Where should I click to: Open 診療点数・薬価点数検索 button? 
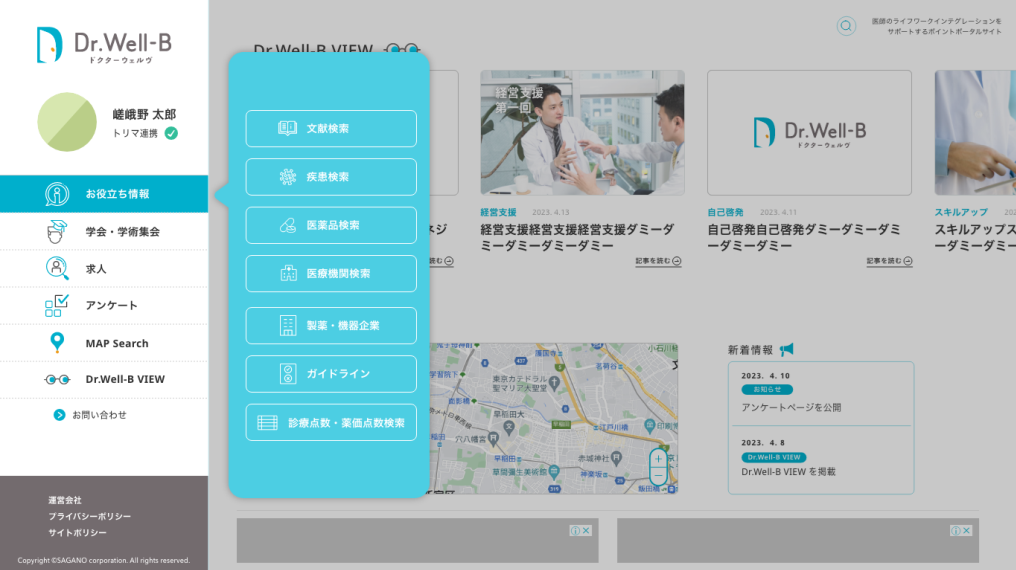[331, 422]
